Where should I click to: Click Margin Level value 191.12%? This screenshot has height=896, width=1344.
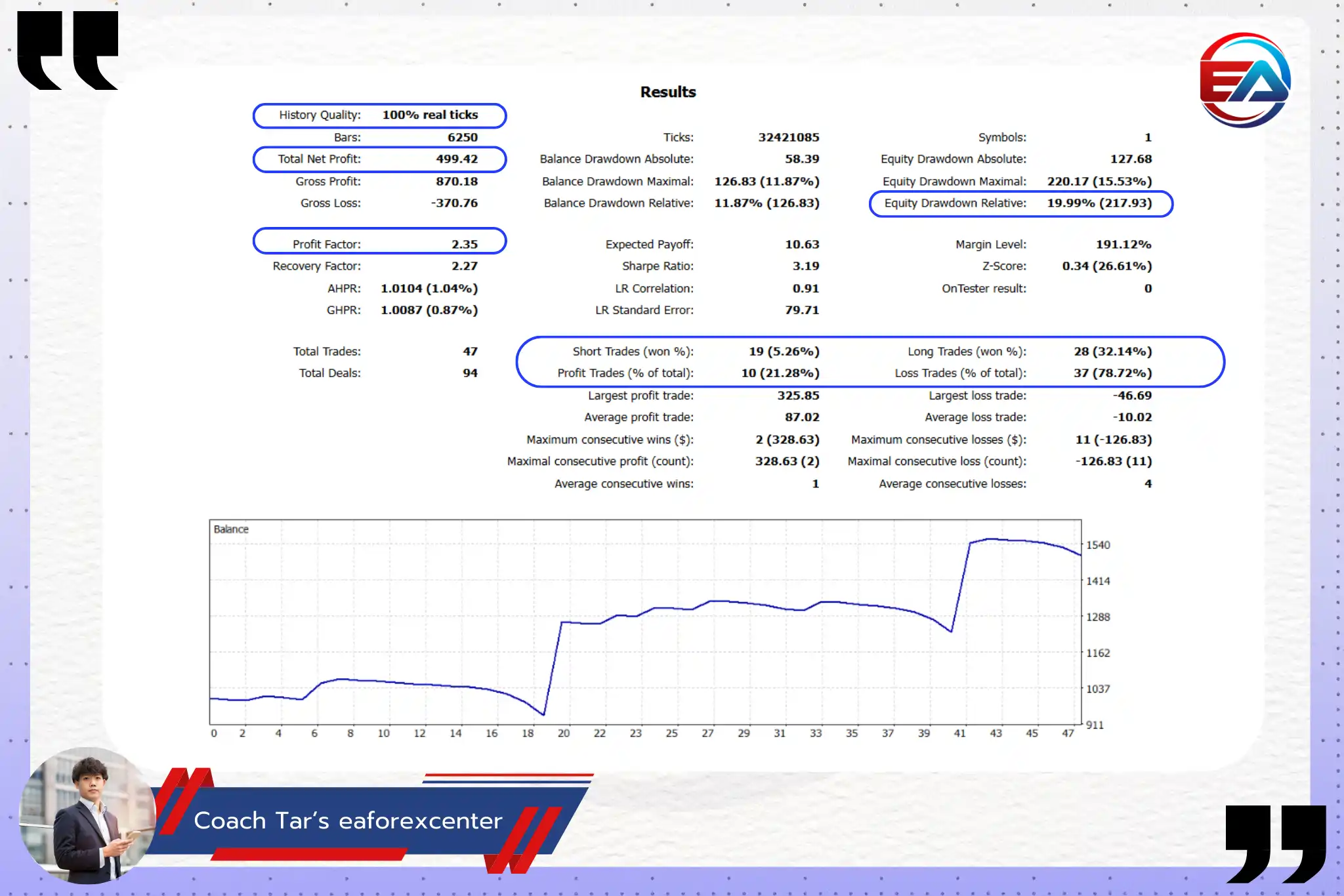1123,244
